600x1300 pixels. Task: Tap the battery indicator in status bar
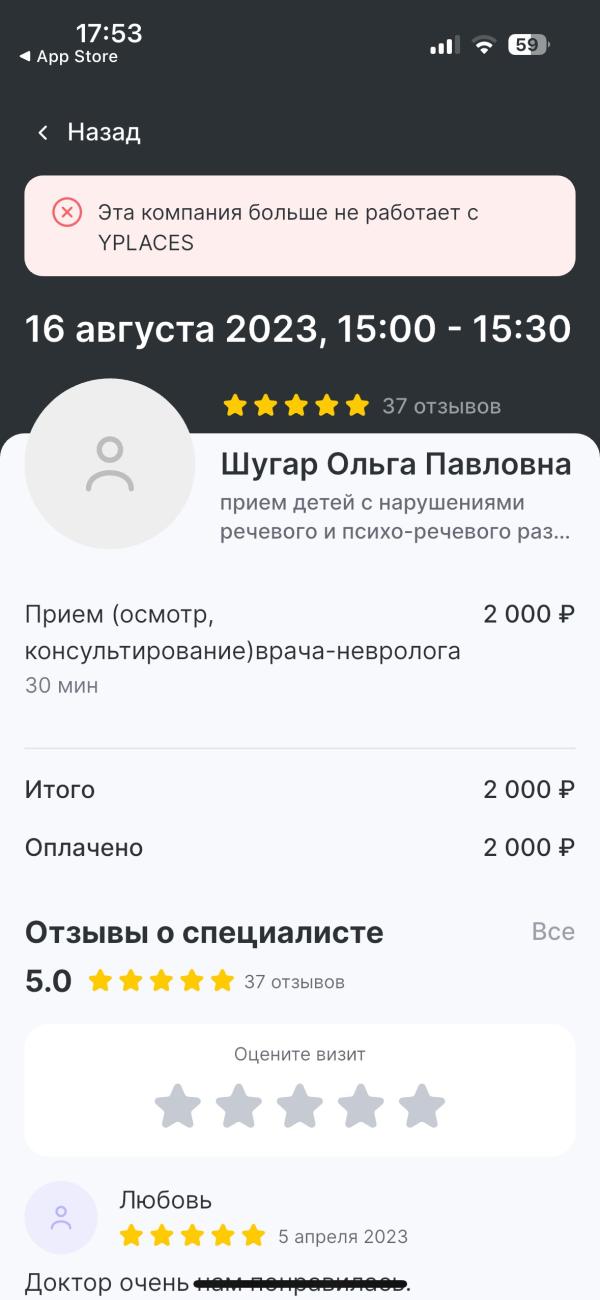coord(528,45)
